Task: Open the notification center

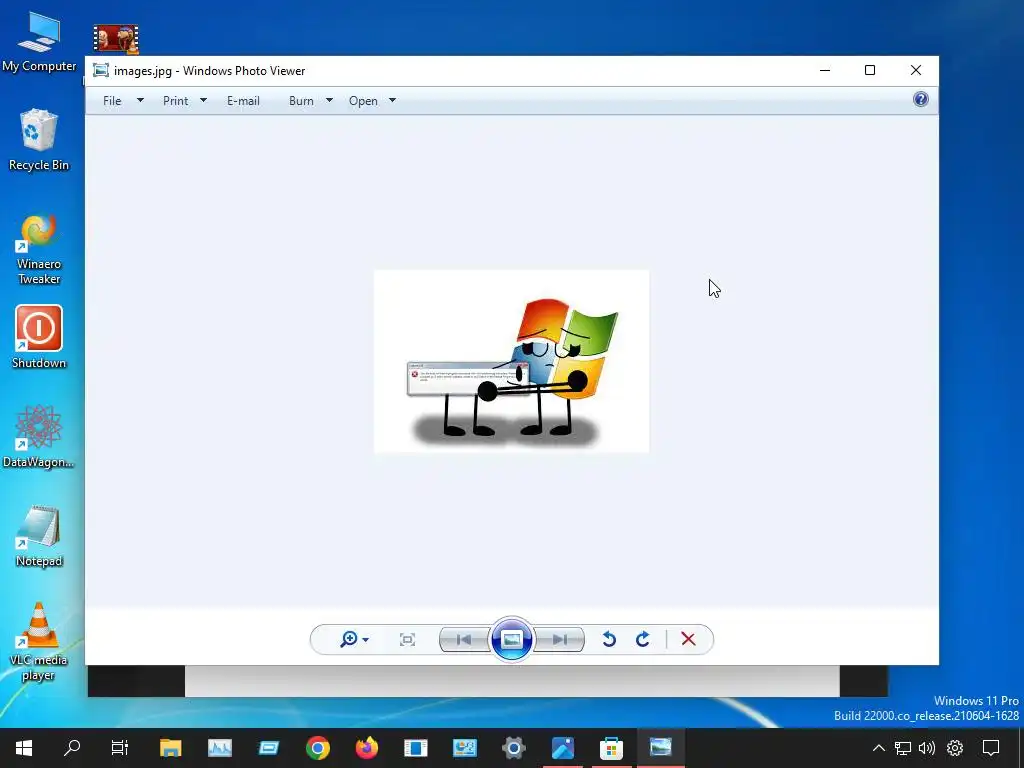Action: [991, 748]
